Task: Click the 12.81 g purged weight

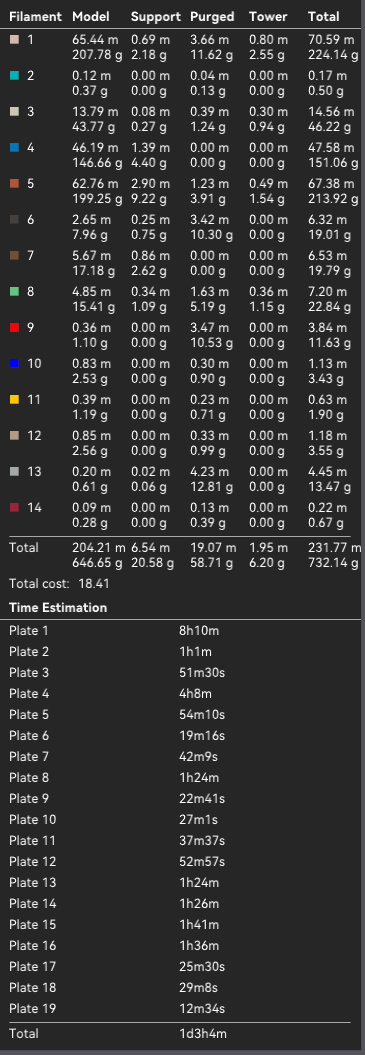Action: tap(211, 486)
